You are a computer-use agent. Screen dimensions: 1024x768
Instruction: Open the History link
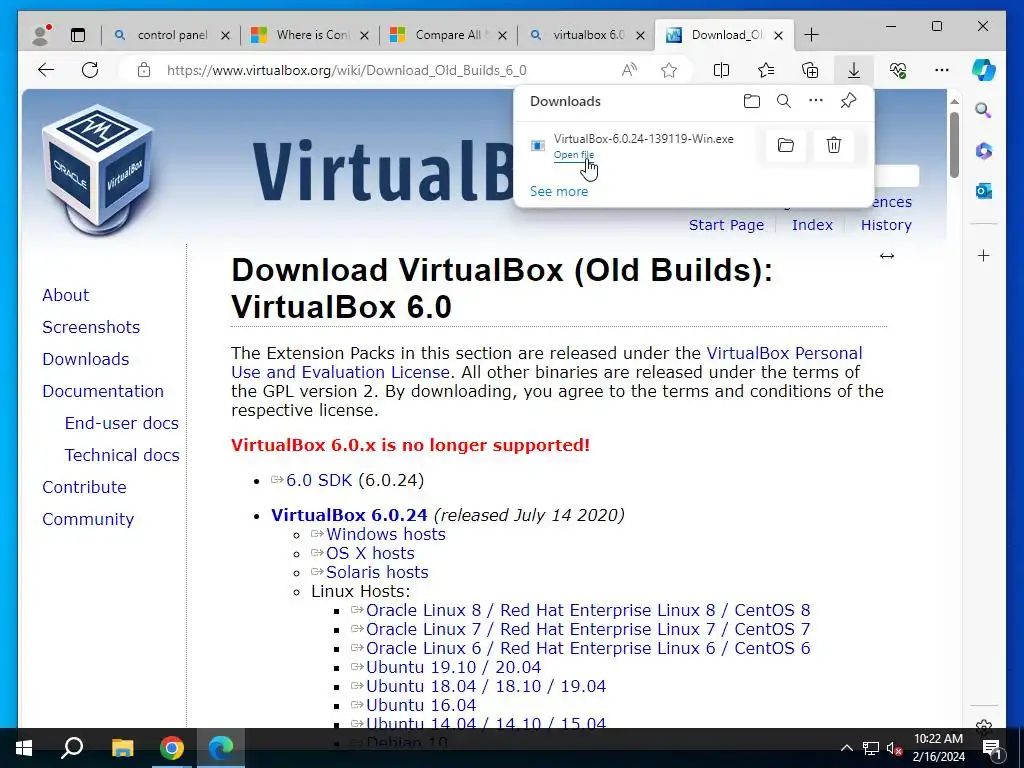pos(886,225)
